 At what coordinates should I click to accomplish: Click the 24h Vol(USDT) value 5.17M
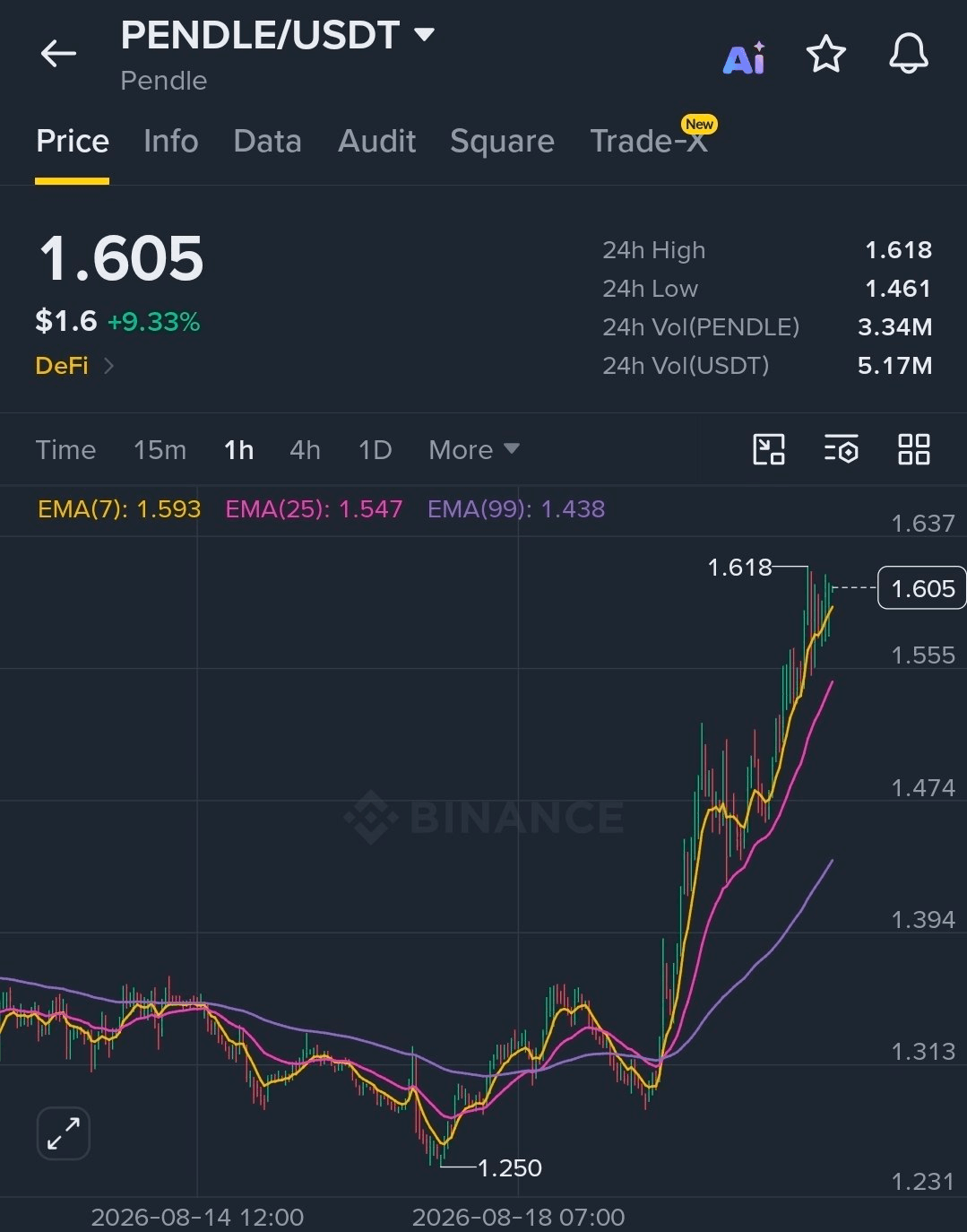point(895,366)
